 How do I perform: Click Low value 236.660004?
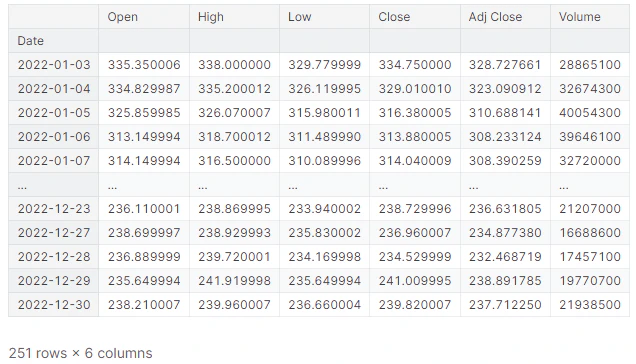click(x=324, y=304)
